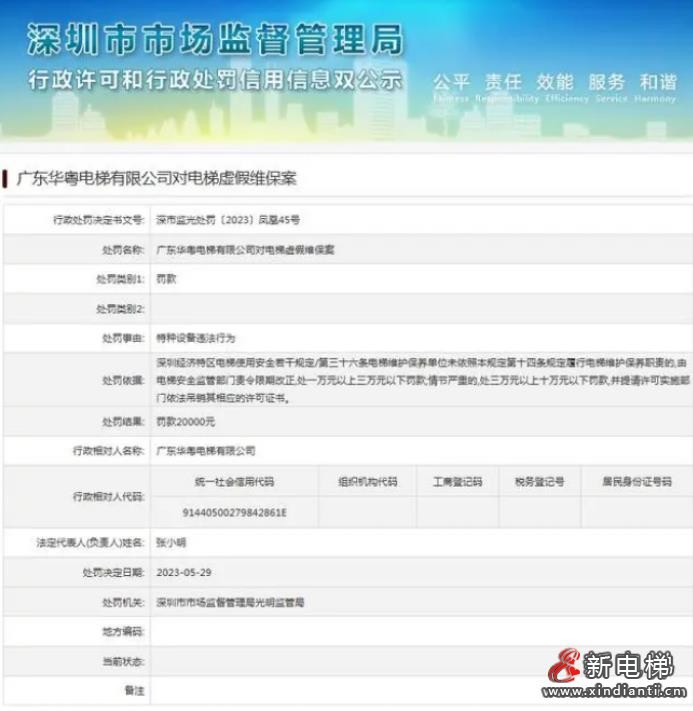The image size is (693, 711).
Task: Click the 统一社会信用代码 column header
Action: [x=234, y=482]
